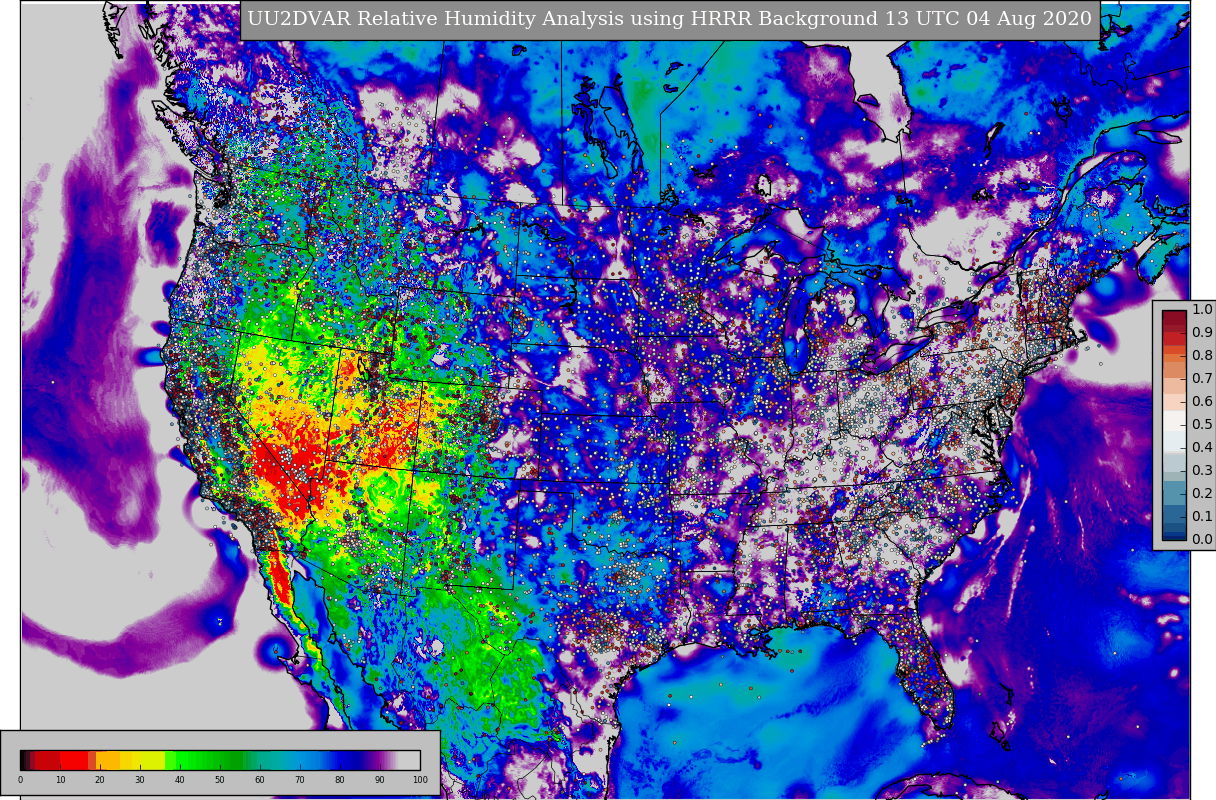Image resolution: width=1216 pixels, height=800 pixels.
Task: Click the 50 tick label on bottom colorbar
Action: (220, 779)
